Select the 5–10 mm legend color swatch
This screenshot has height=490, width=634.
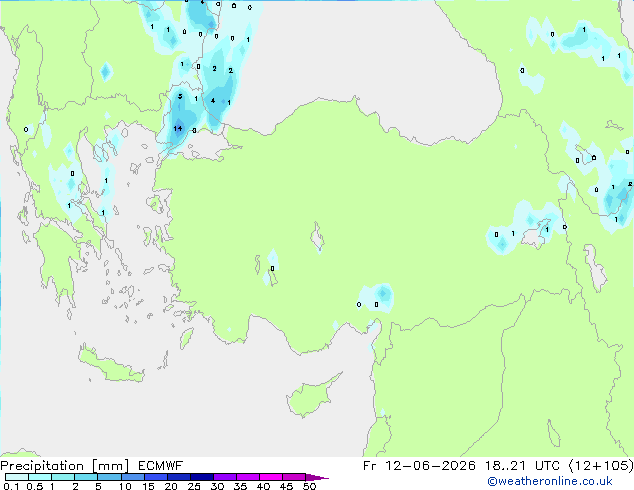click(x=109, y=477)
